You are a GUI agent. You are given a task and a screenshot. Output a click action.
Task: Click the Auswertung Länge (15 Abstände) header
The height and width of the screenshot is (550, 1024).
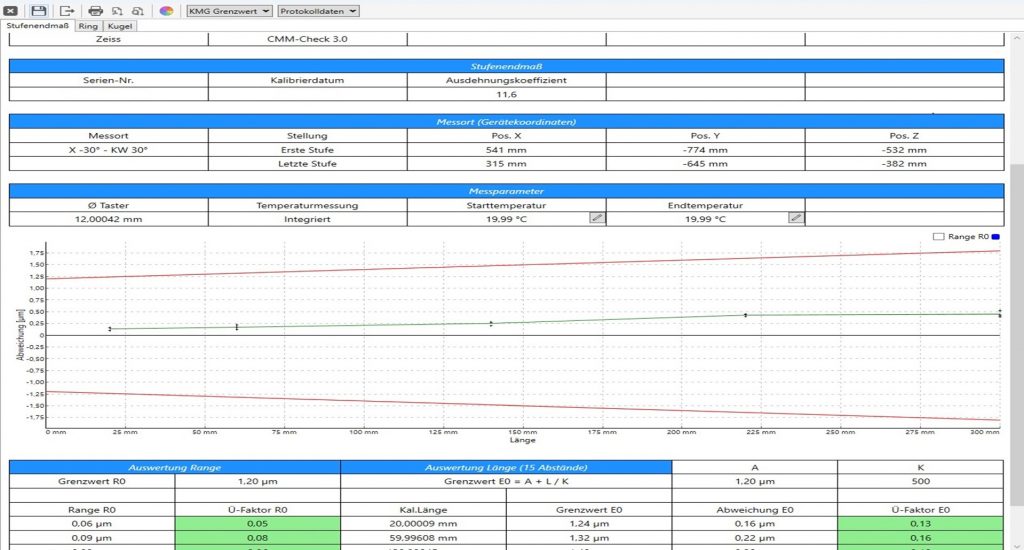(x=506, y=467)
